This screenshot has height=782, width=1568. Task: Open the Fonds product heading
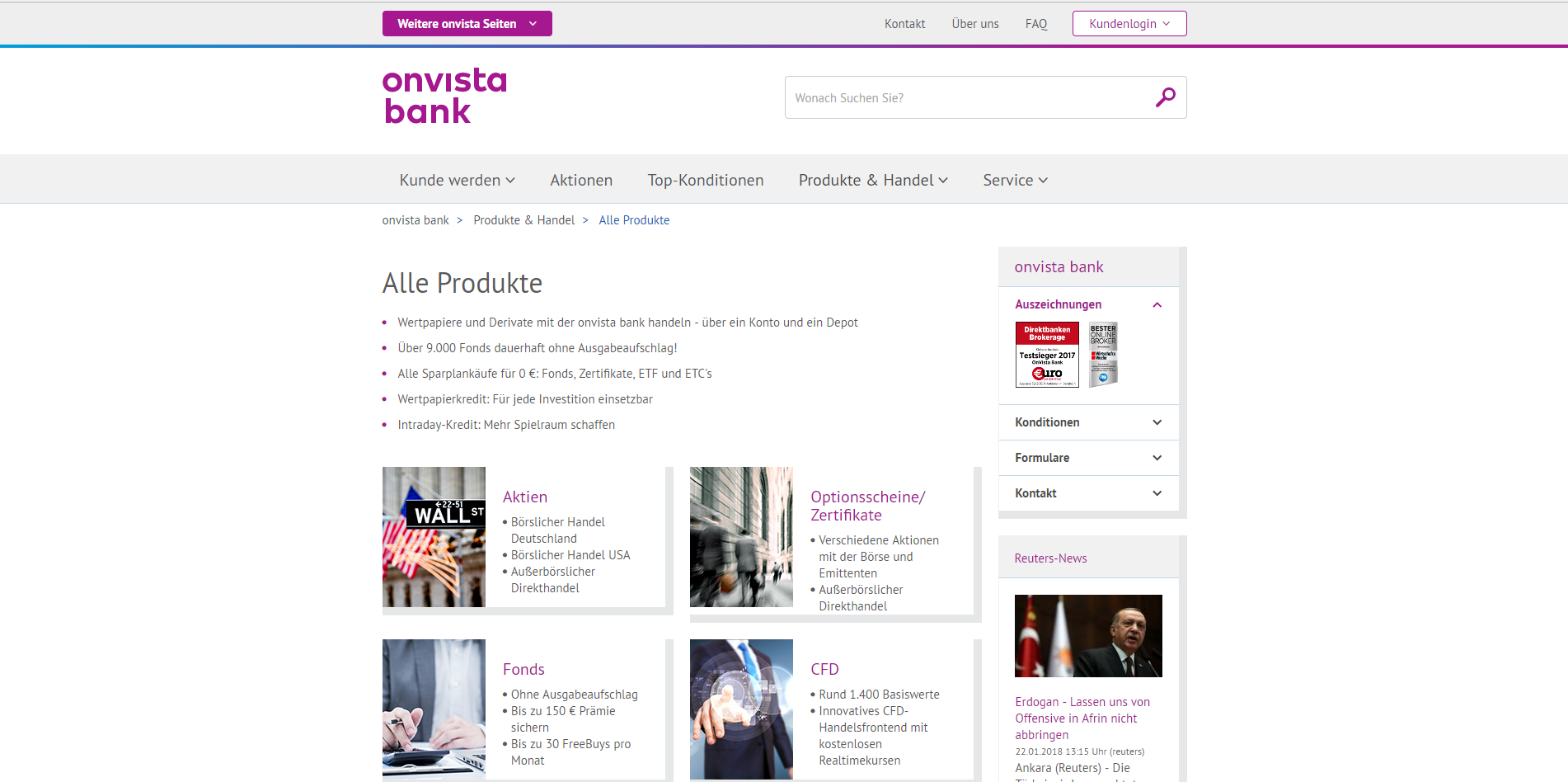[x=523, y=669]
